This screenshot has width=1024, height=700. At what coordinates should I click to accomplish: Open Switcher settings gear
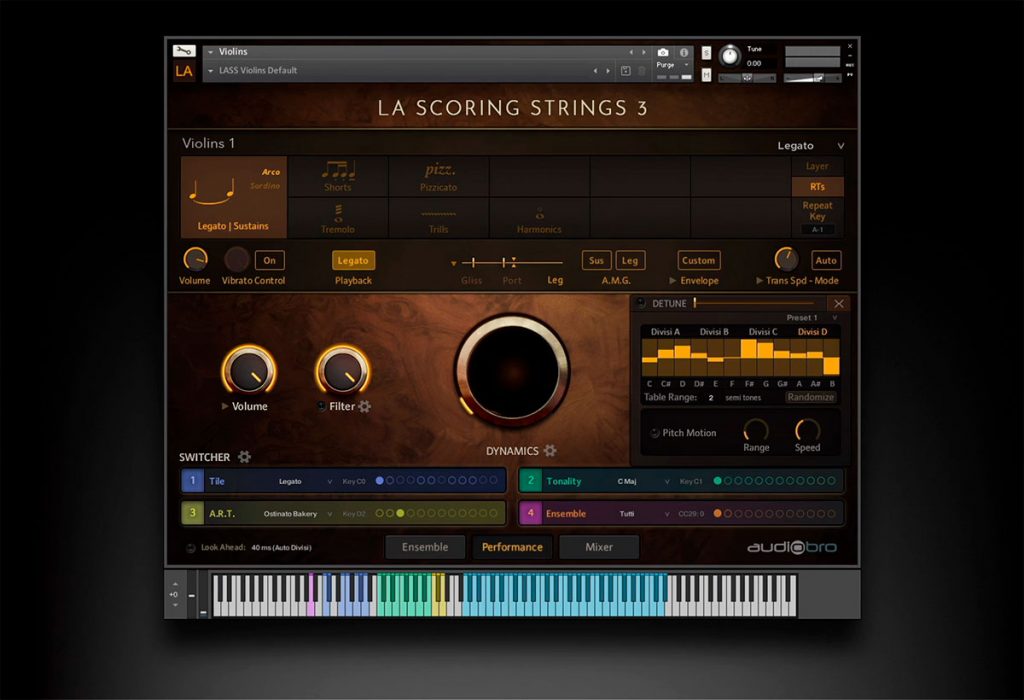pos(244,456)
